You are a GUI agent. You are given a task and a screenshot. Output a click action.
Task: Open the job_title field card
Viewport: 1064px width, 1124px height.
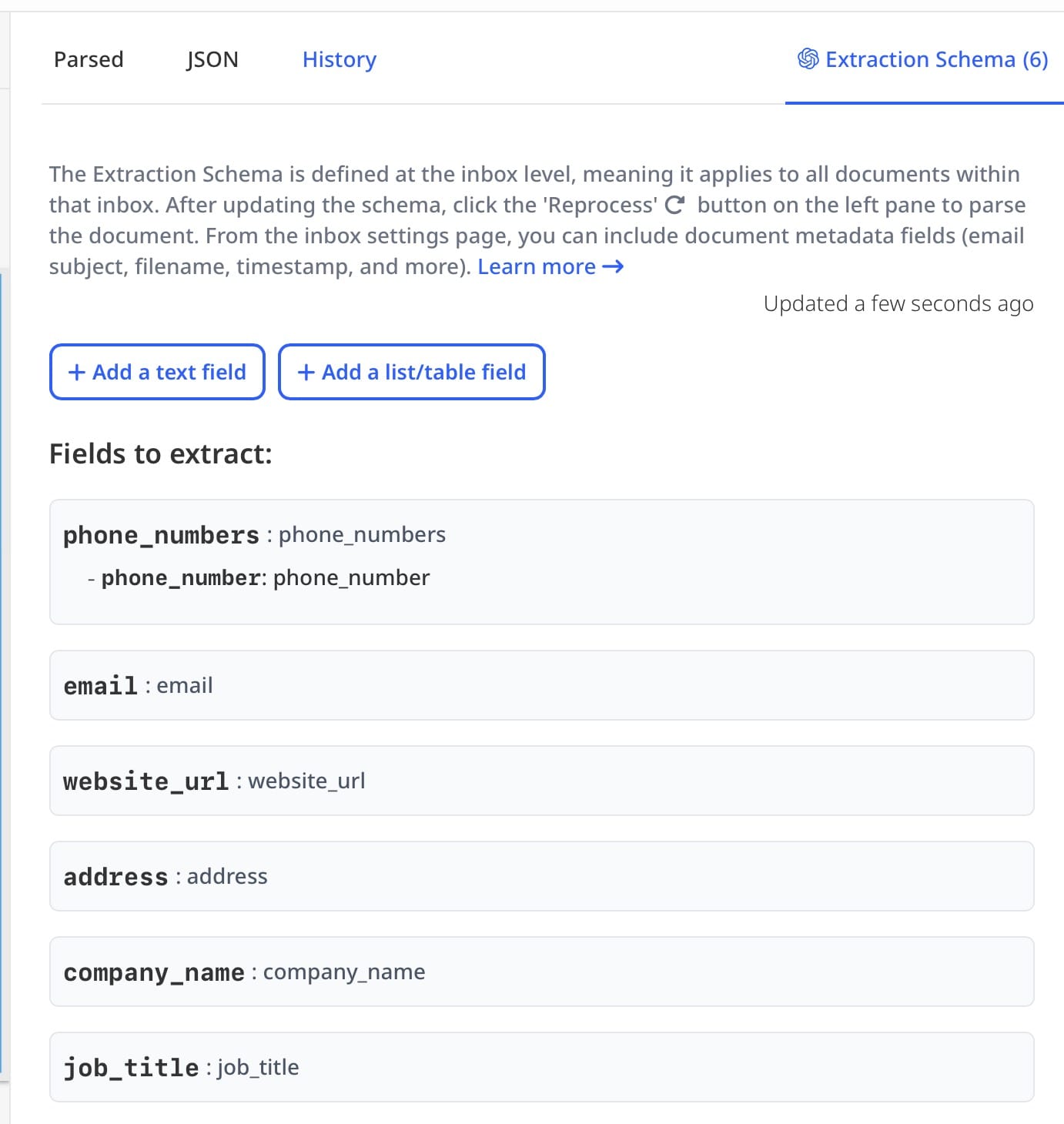[x=541, y=1067]
